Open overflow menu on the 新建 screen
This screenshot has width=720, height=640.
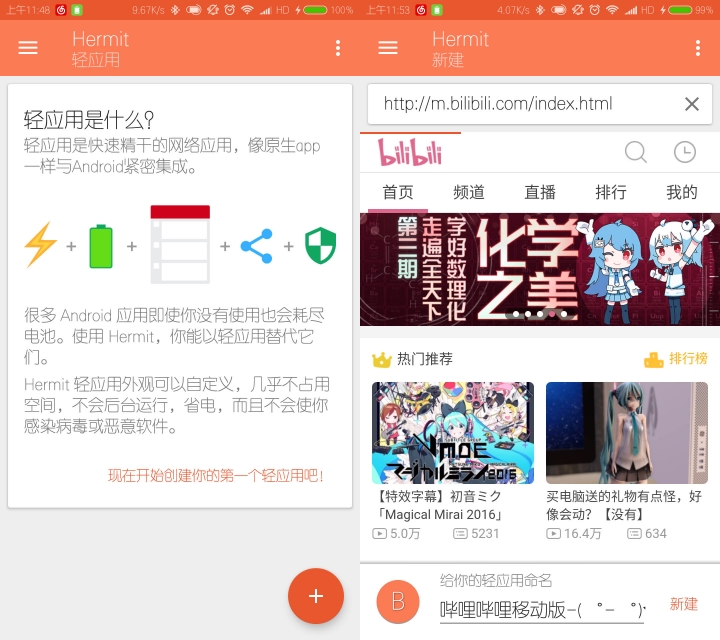pyautogui.click(x=698, y=48)
